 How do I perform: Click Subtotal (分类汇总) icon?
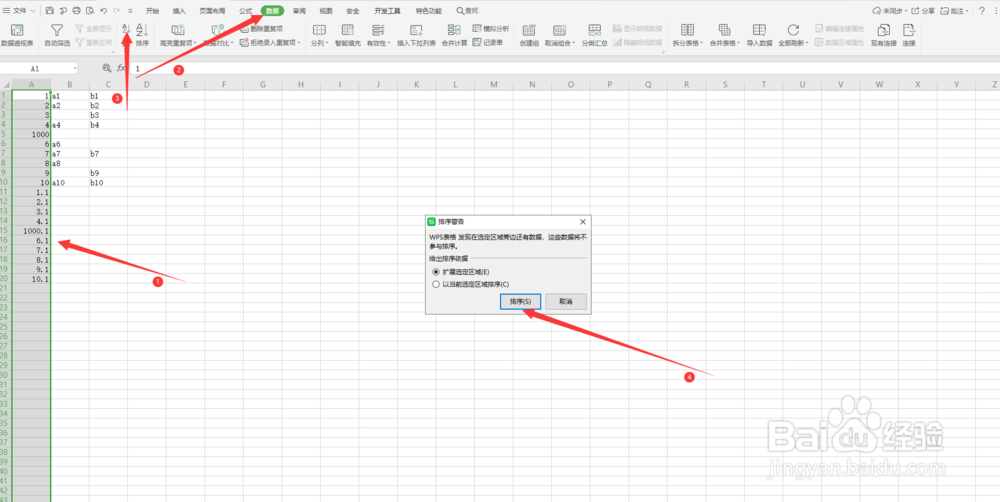594,30
